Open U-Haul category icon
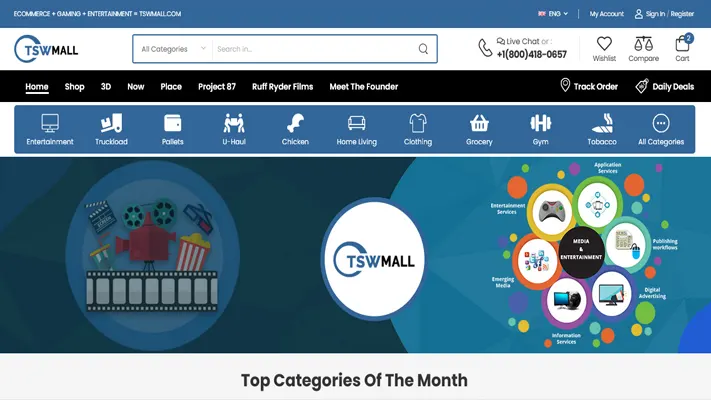 pyautogui.click(x=234, y=123)
